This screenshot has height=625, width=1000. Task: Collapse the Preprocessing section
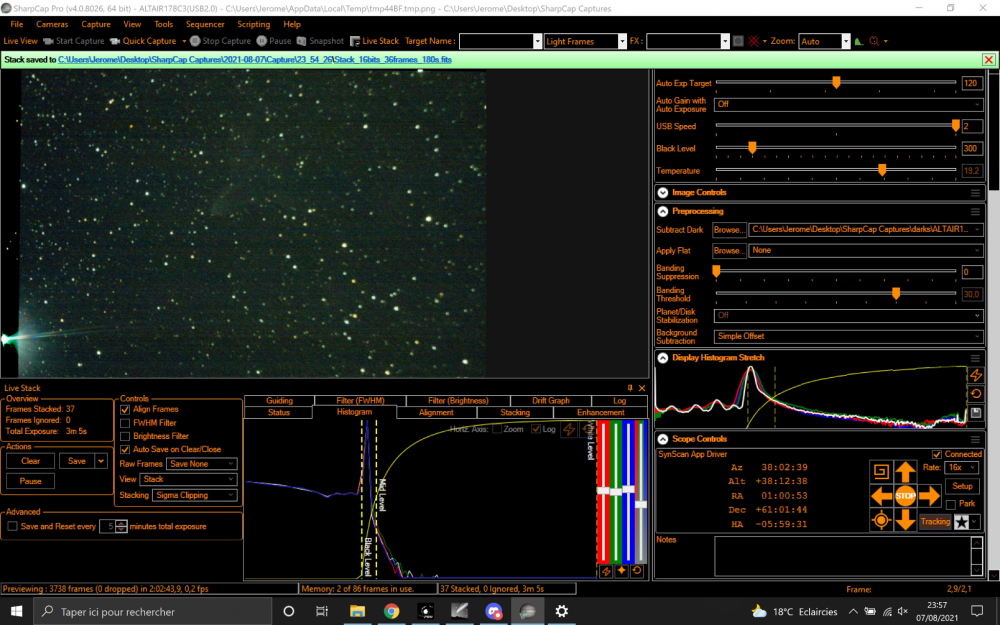point(662,211)
